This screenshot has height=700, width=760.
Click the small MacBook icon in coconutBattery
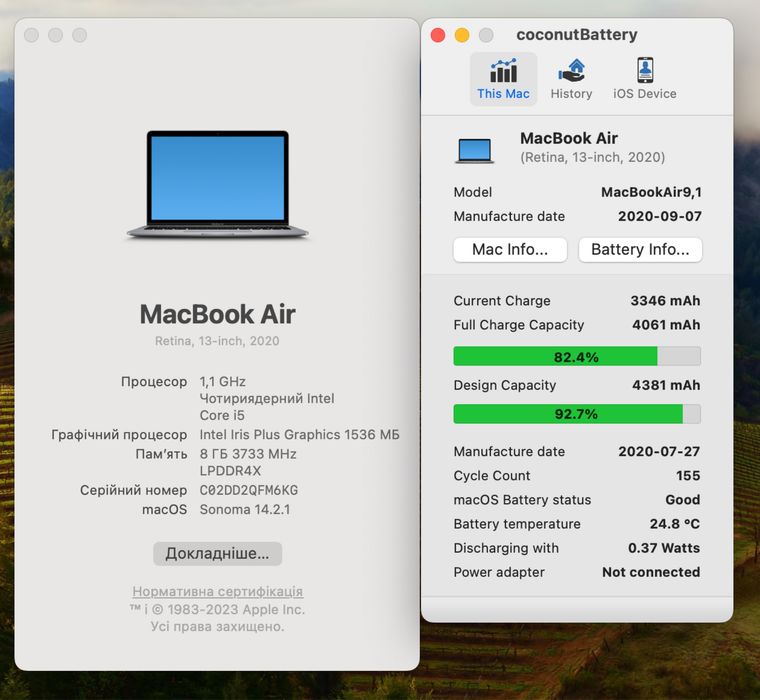tap(475, 150)
